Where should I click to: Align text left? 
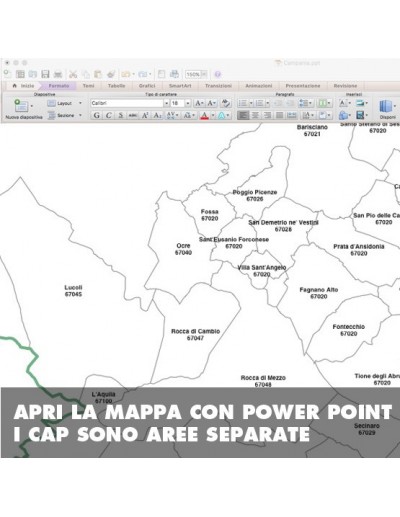(x=243, y=115)
